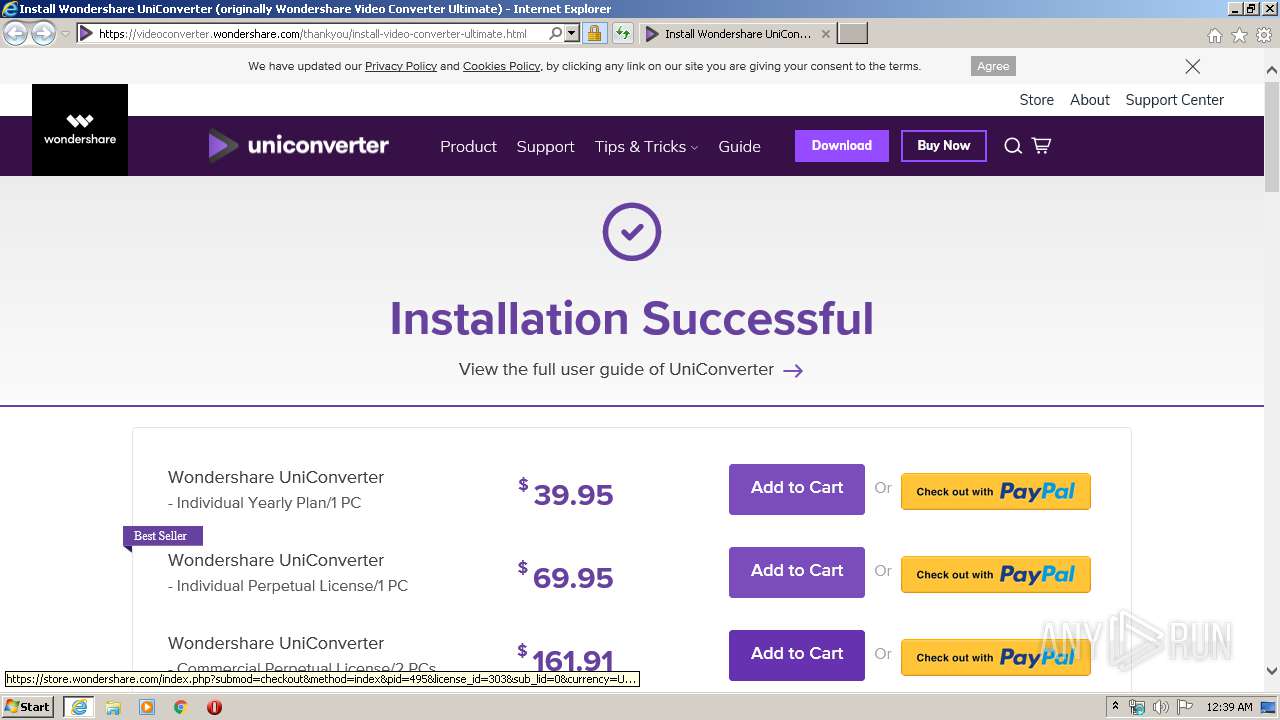The image size is (1280, 720).
Task: Dismiss the cookie banner with the X
Action: (x=1192, y=66)
